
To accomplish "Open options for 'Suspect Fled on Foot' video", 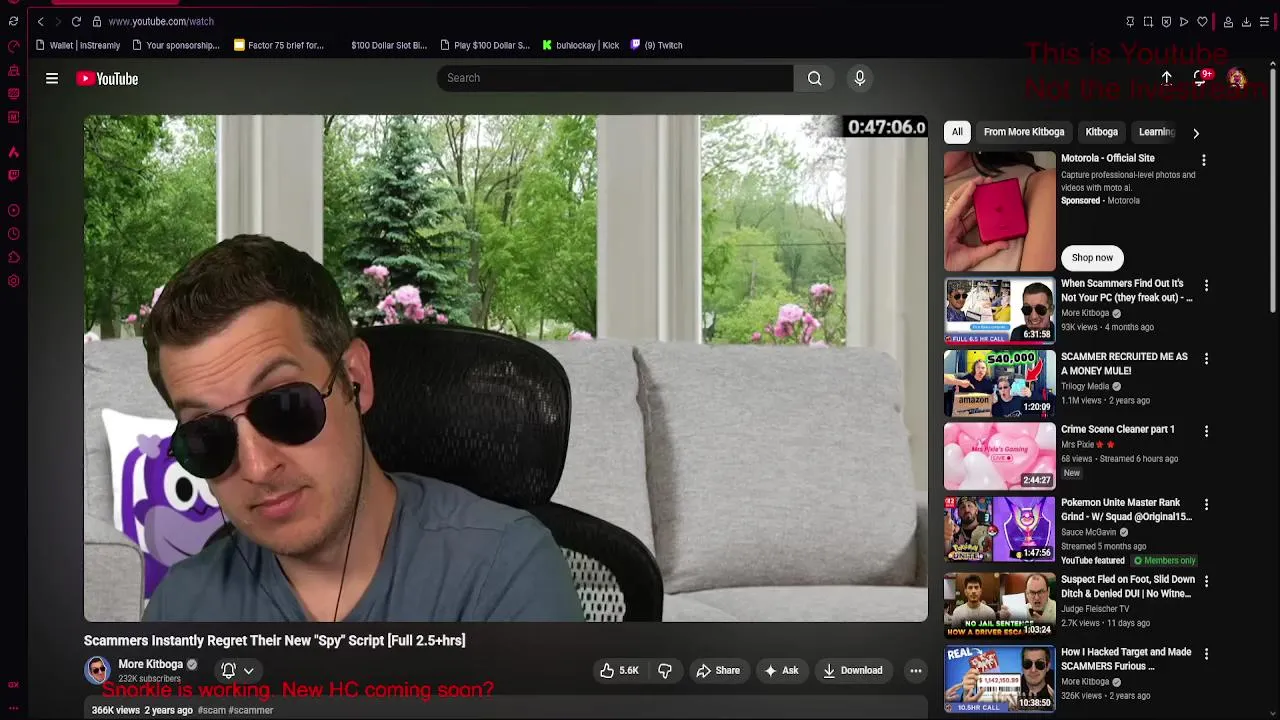I will (x=1206, y=582).
